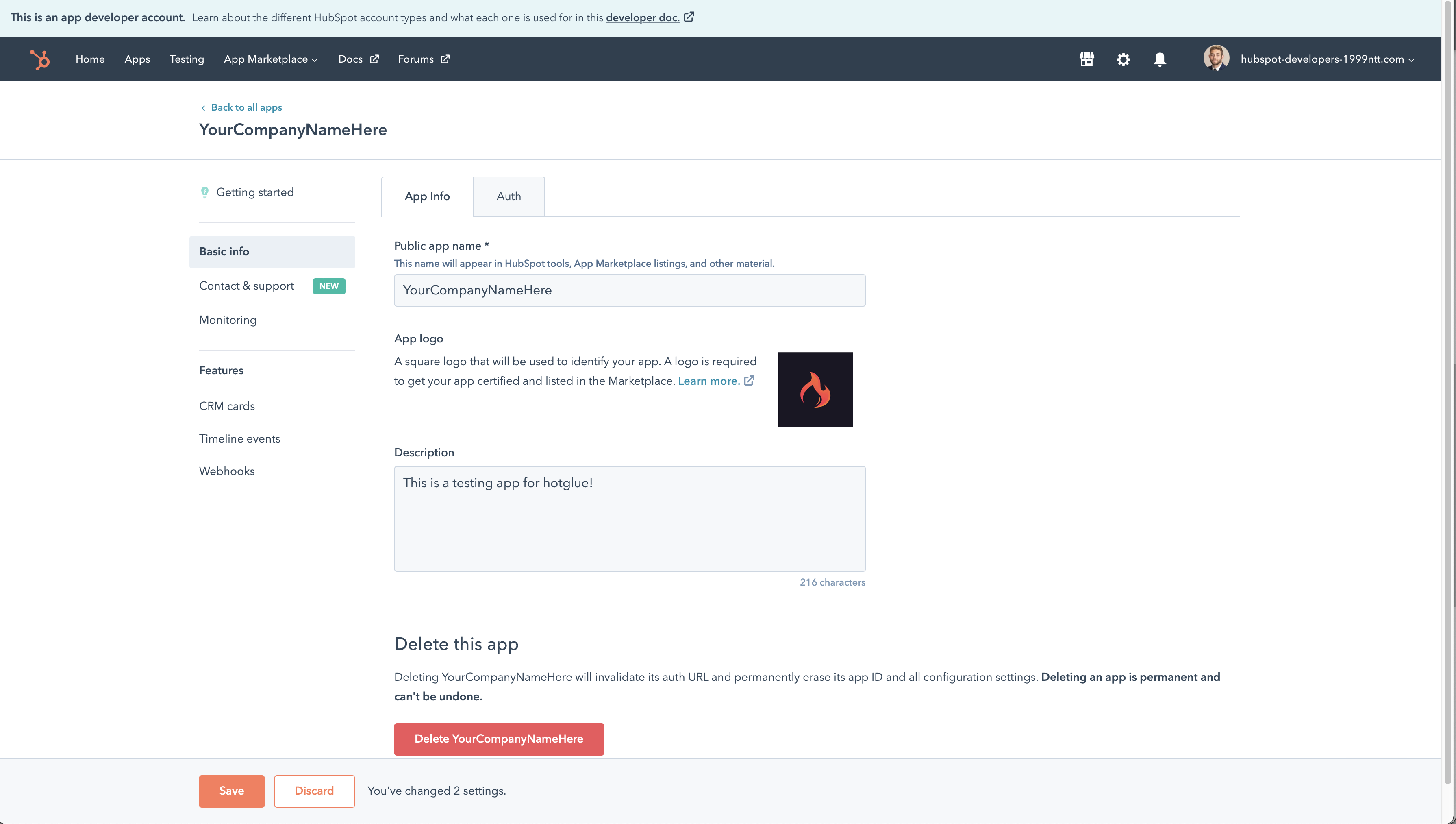Click the Back to all apps link
Screen dimensions: 1456x824
point(241,107)
